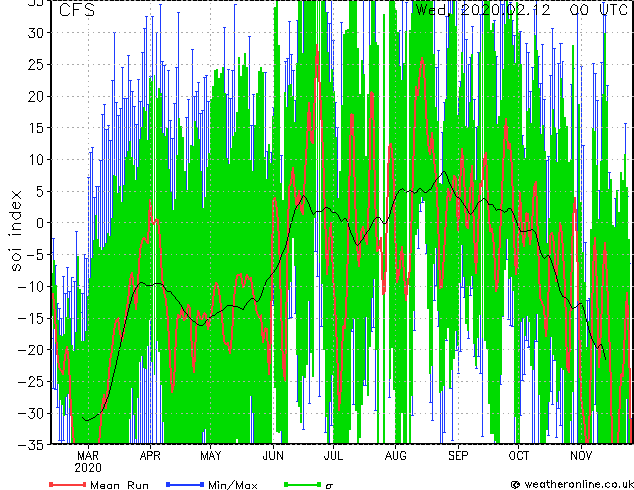Click the sigma legend symbol

[329, 486]
